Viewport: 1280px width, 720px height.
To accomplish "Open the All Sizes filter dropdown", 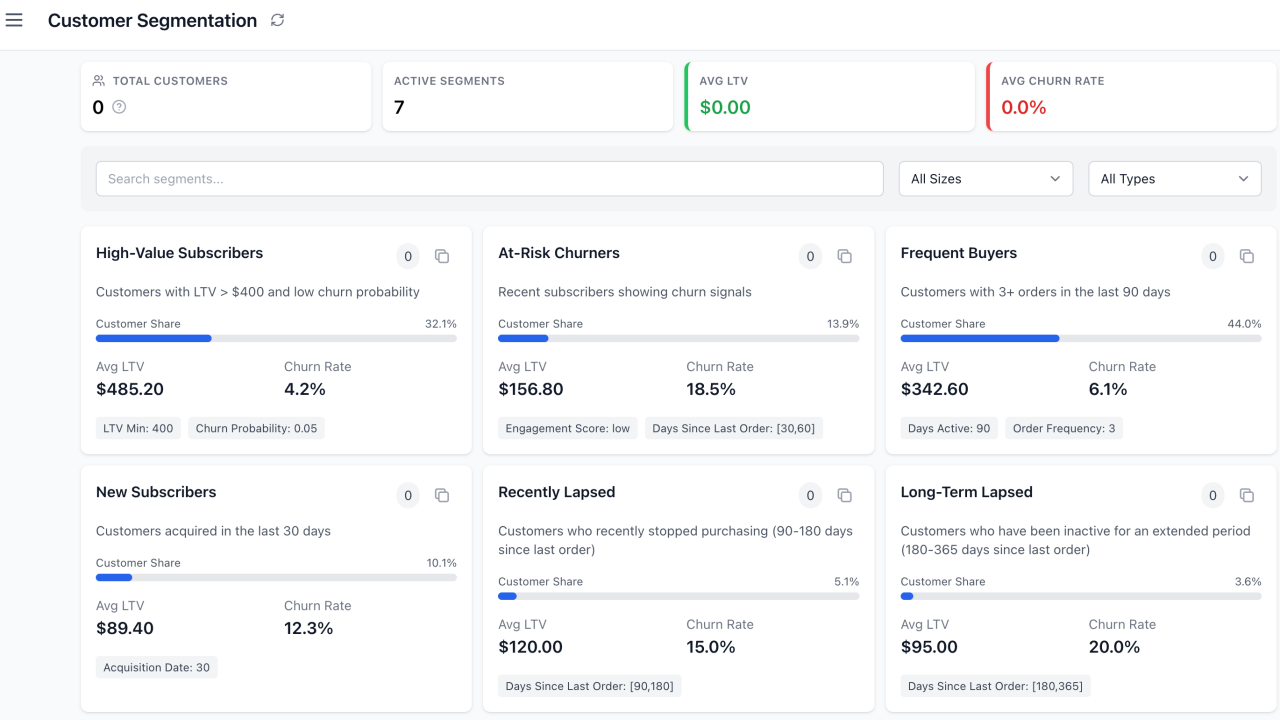I will coord(985,178).
